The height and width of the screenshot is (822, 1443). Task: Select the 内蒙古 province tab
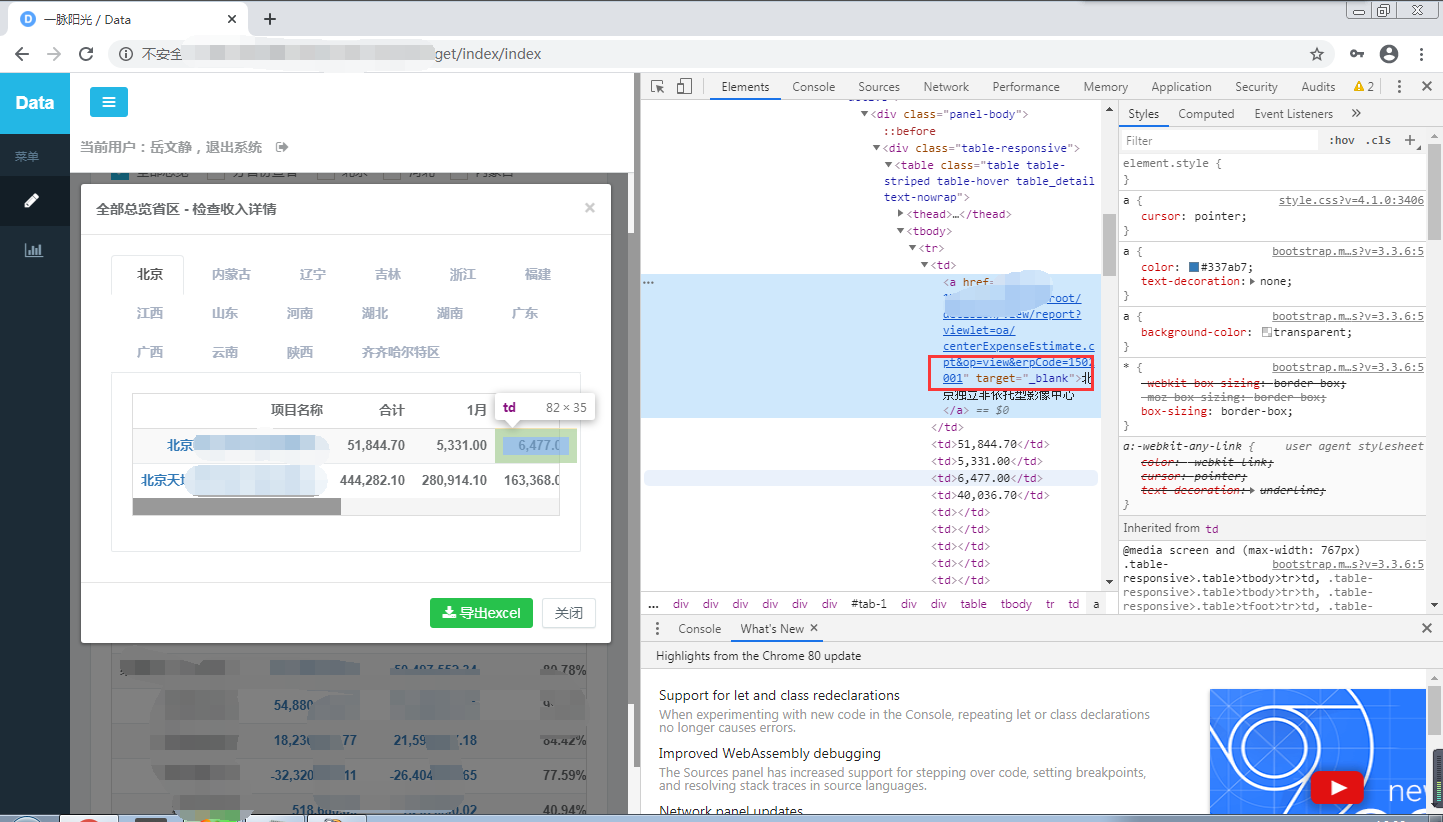pos(231,274)
